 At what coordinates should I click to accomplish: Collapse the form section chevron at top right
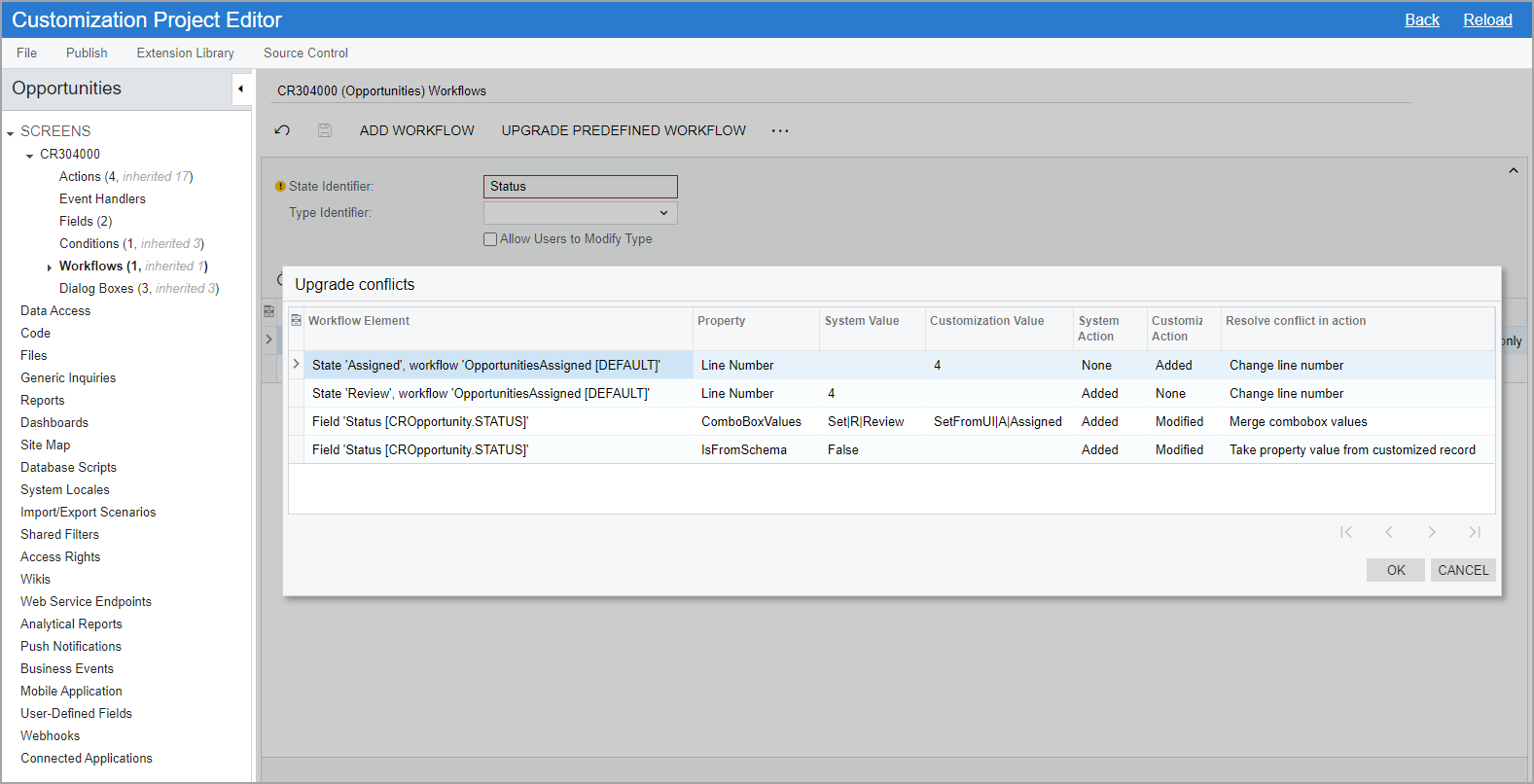1513,171
